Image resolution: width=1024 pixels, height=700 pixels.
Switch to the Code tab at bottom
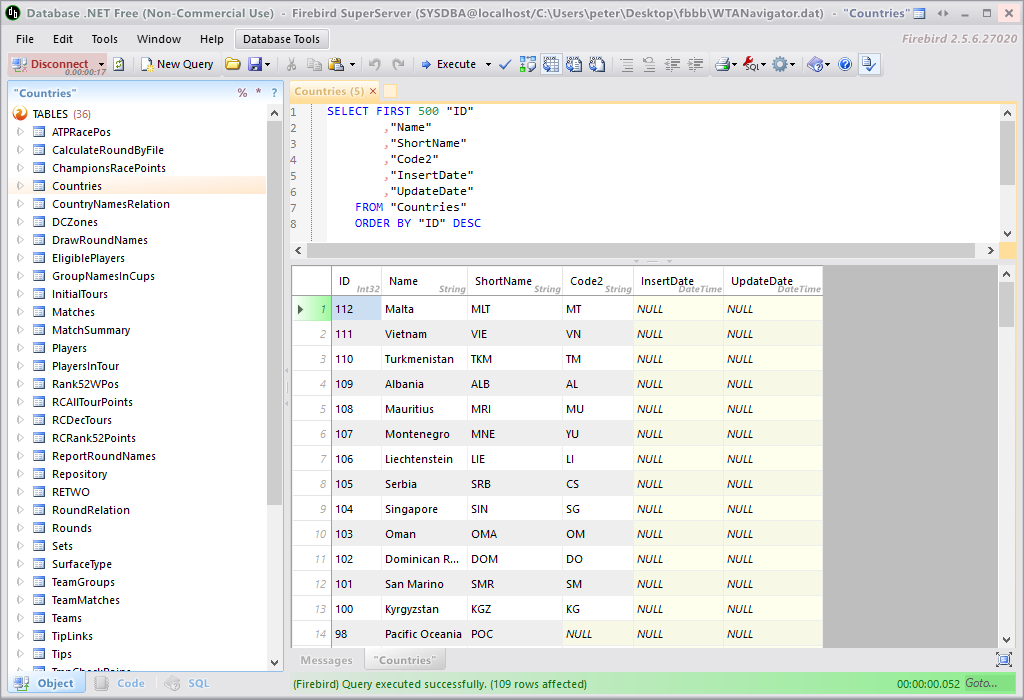coord(122,683)
